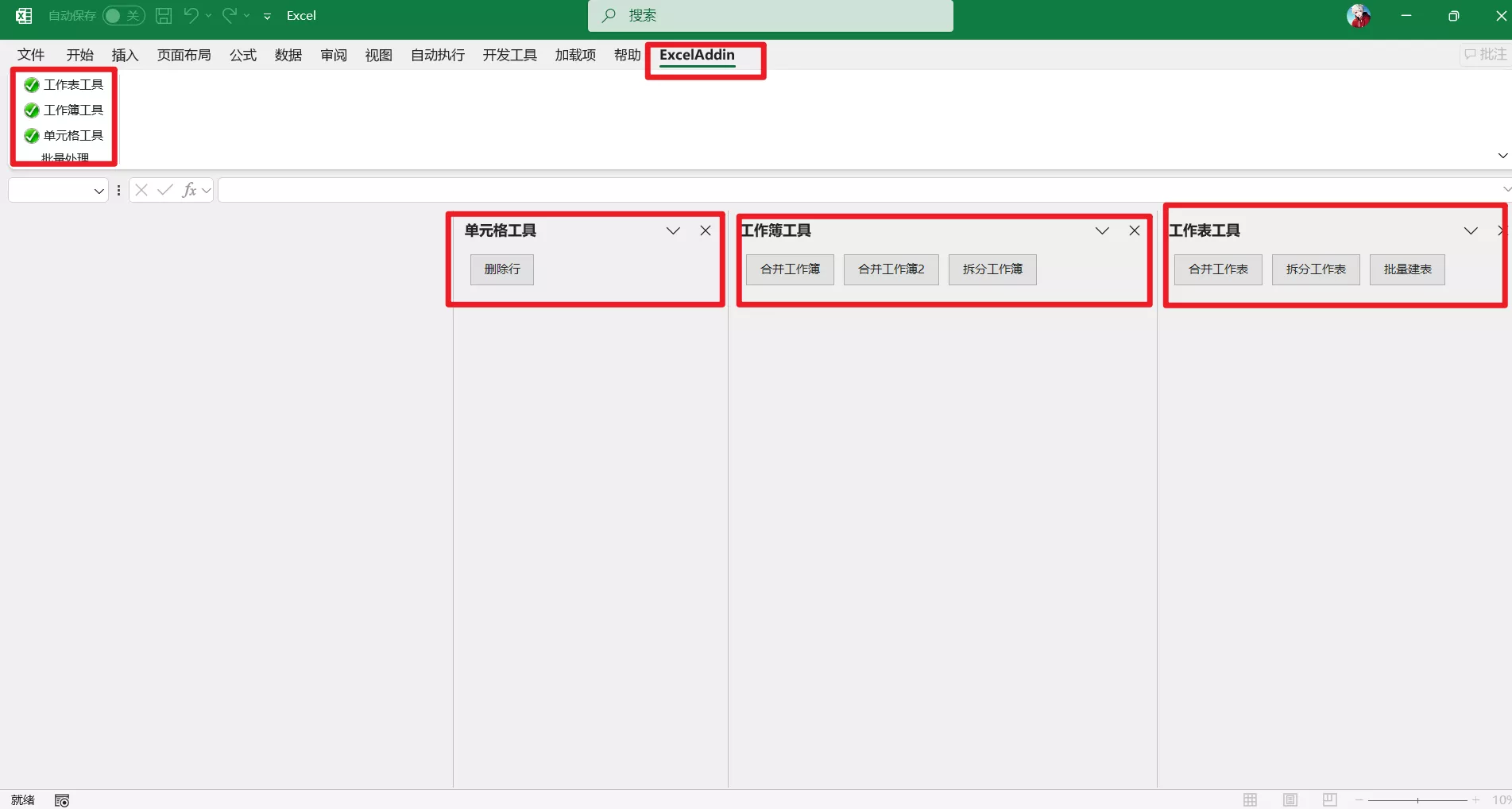The height and width of the screenshot is (809, 1512).
Task: Click the Excel app icon in title bar
Action: [x=24, y=16]
